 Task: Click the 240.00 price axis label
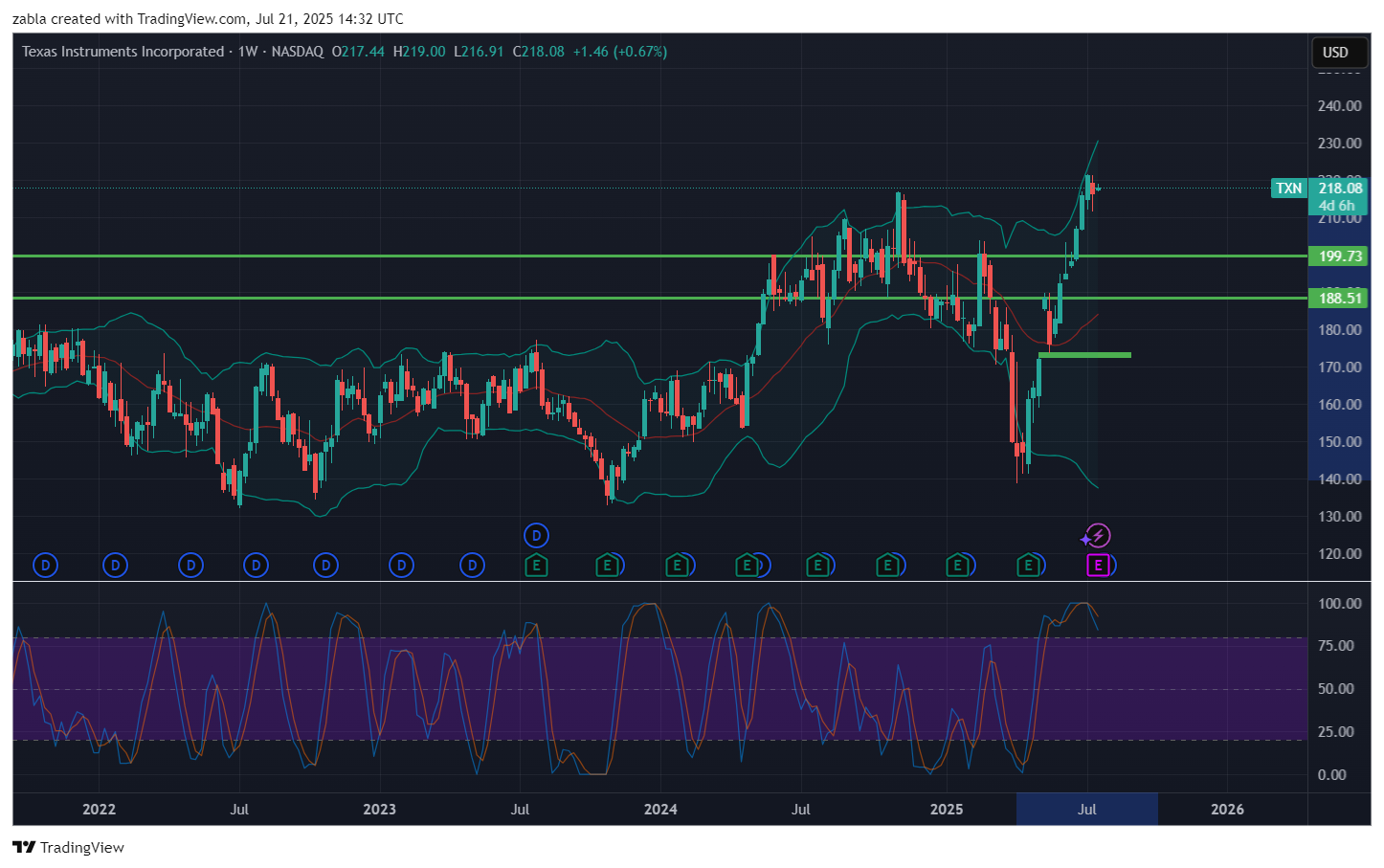[x=1339, y=106]
